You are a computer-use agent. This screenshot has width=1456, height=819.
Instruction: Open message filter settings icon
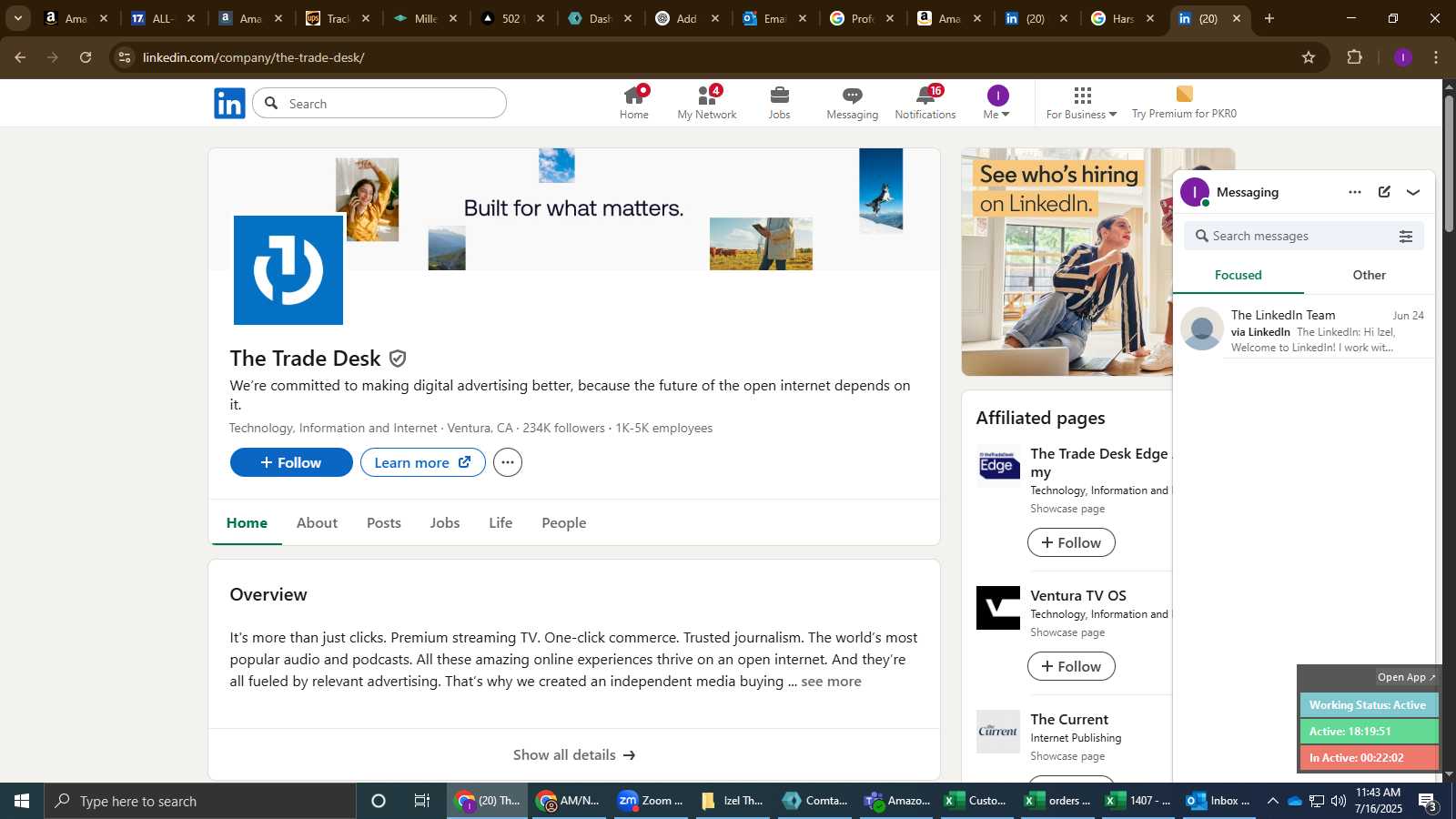(x=1406, y=237)
